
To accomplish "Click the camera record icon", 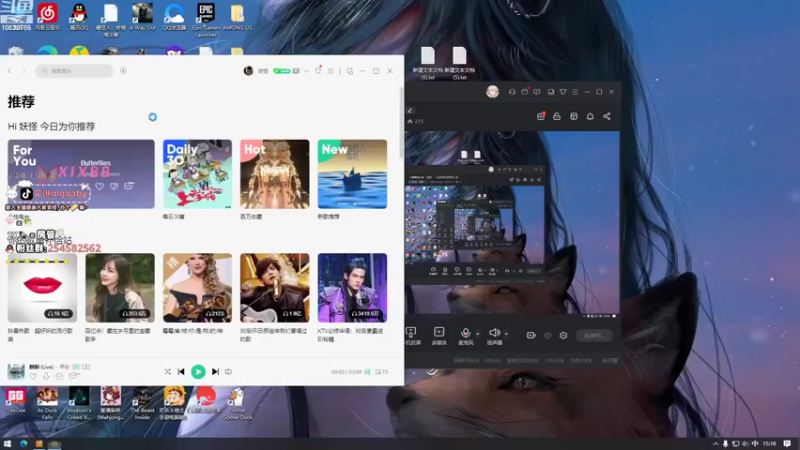I will (531, 335).
